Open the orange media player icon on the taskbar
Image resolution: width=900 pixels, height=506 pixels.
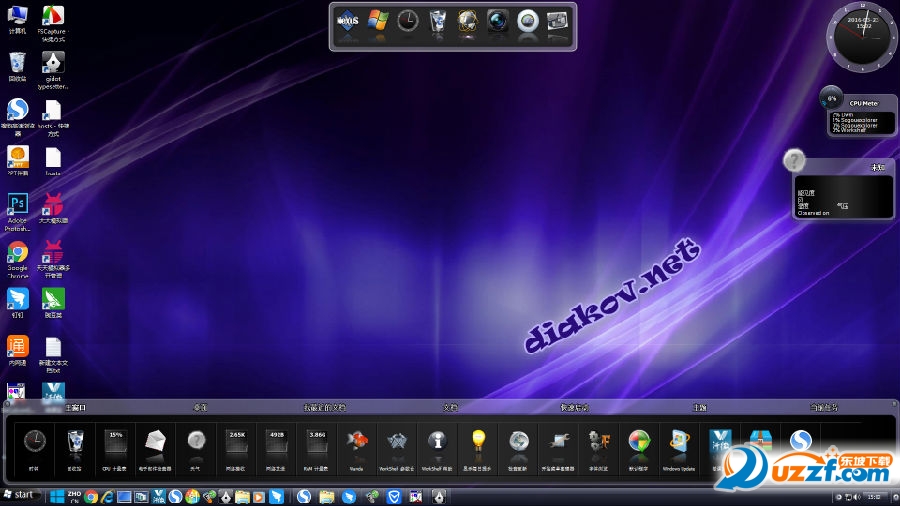point(259,497)
